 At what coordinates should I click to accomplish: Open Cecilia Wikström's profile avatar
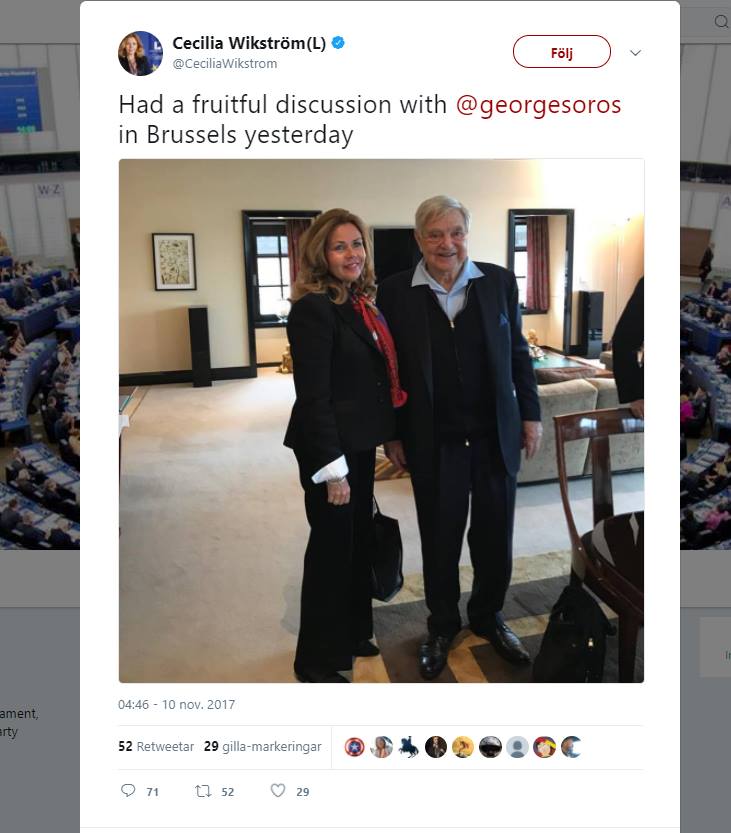(x=140, y=53)
